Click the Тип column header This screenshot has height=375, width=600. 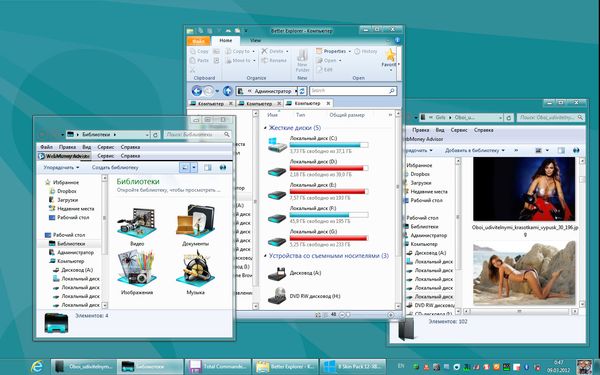tap(300, 115)
